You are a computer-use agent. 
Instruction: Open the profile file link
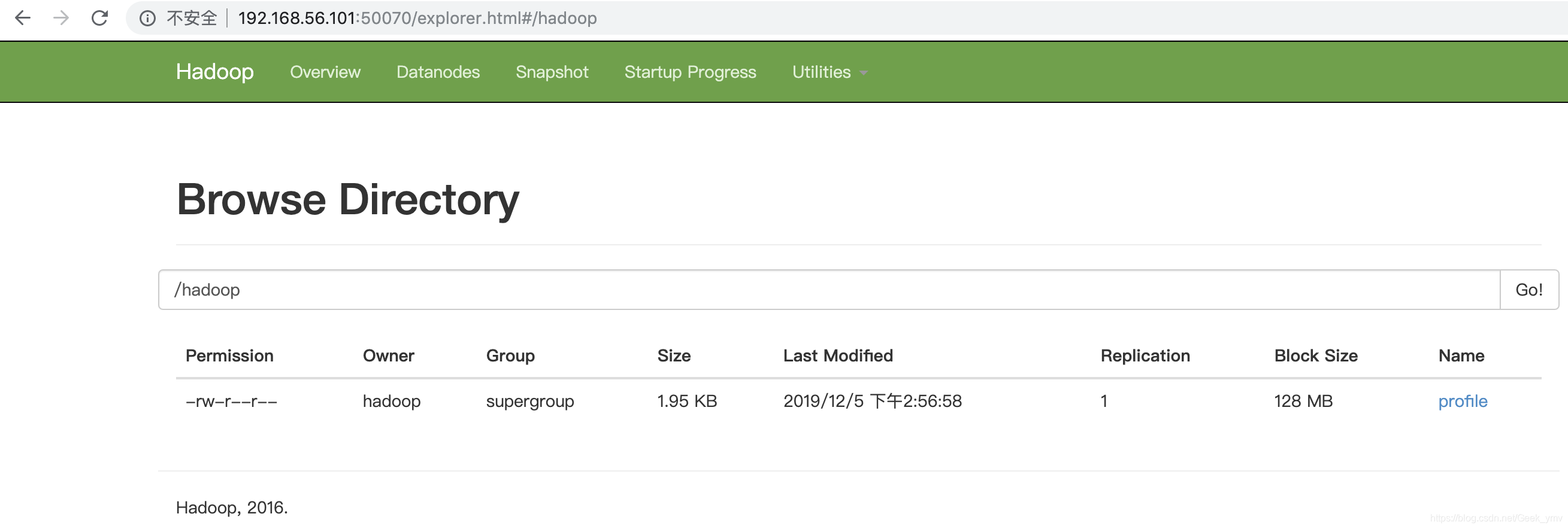(x=1462, y=402)
